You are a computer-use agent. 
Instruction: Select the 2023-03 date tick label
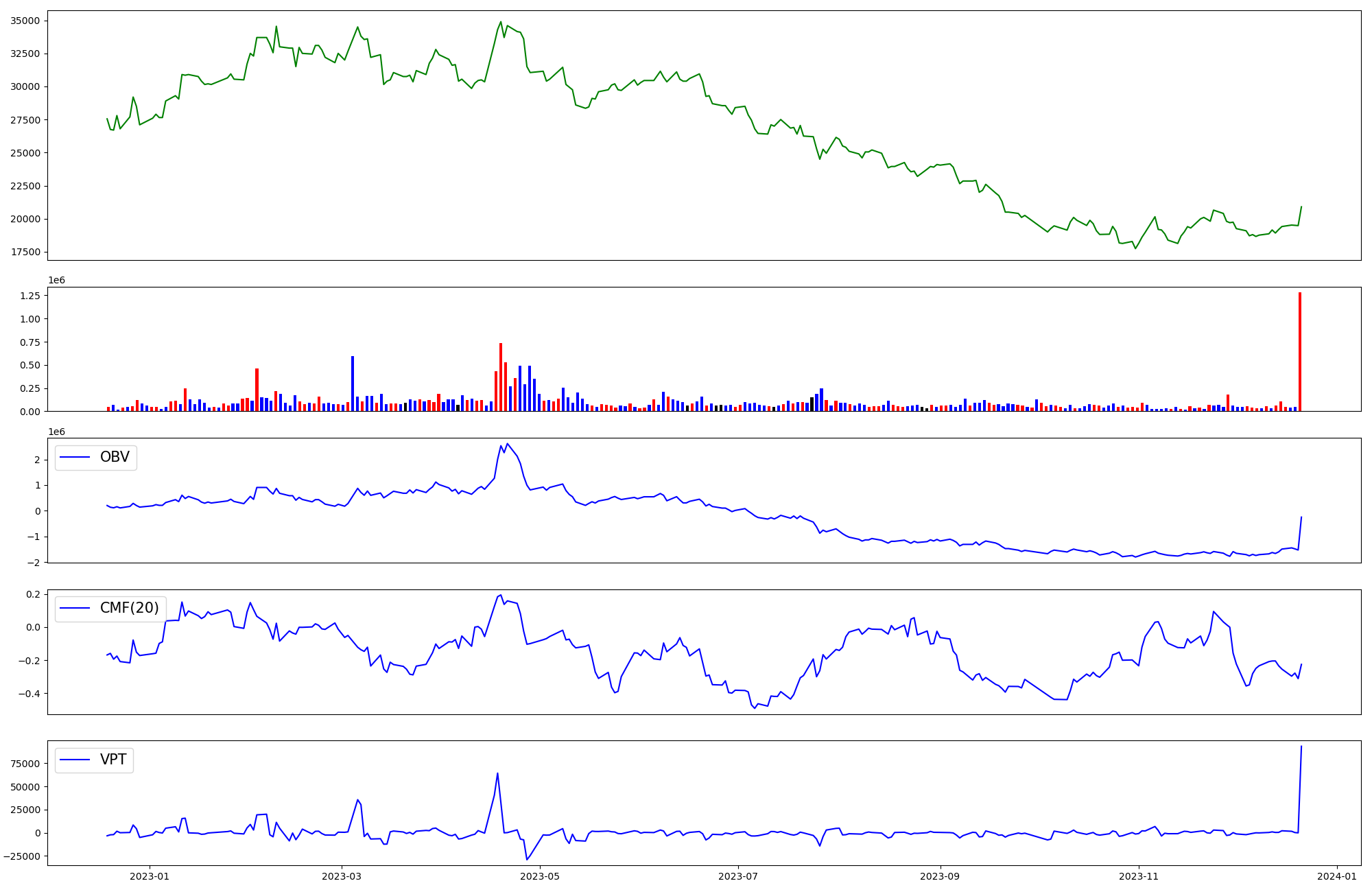coord(342,876)
